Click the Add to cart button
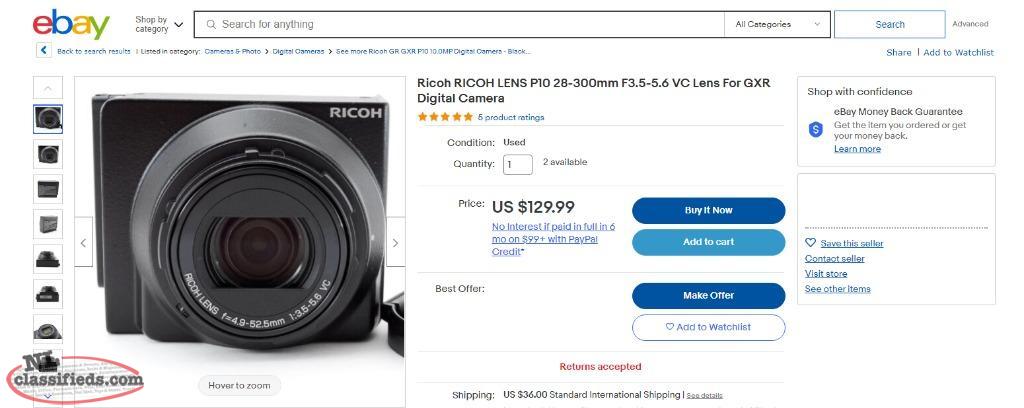Screen dimensions: 1024x408 click(x=709, y=242)
